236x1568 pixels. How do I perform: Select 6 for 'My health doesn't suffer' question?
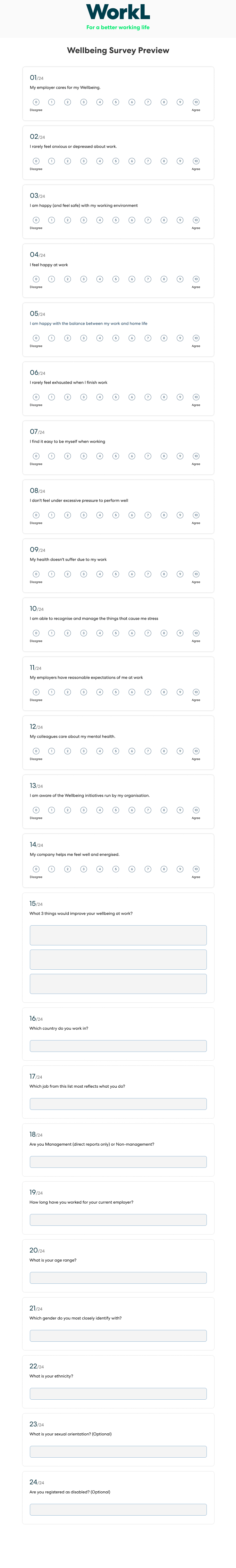click(x=132, y=574)
